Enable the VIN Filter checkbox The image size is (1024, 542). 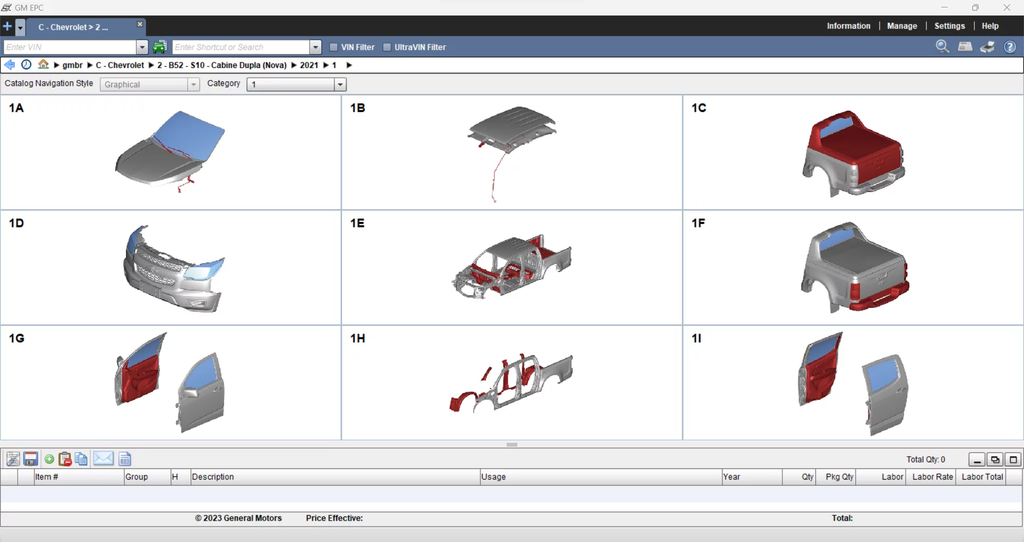pos(334,47)
